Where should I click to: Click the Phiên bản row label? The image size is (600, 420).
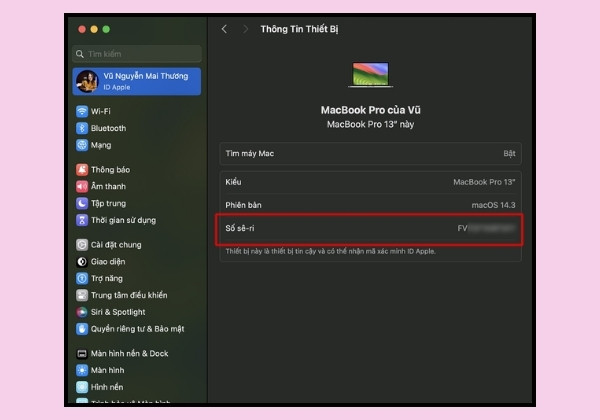pyautogui.click(x=243, y=205)
